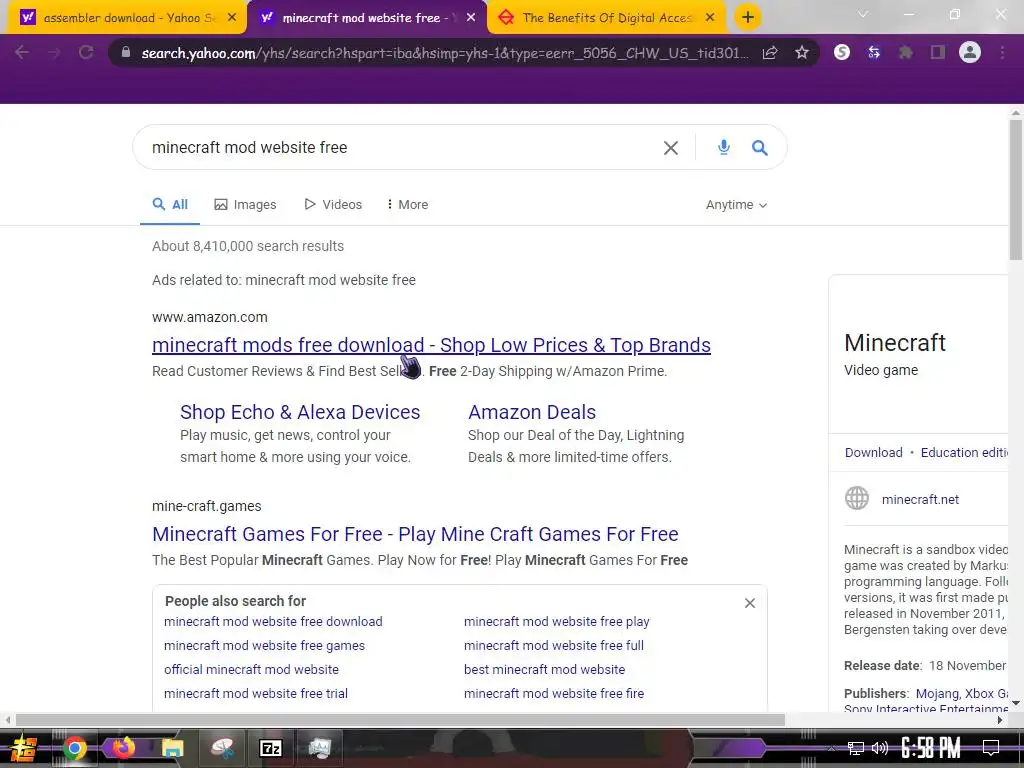Viewport: 1024px width, 768px height.
Task: Open the Chrome profile avatar
Action: pyautogui.click(x=970, y=52)
